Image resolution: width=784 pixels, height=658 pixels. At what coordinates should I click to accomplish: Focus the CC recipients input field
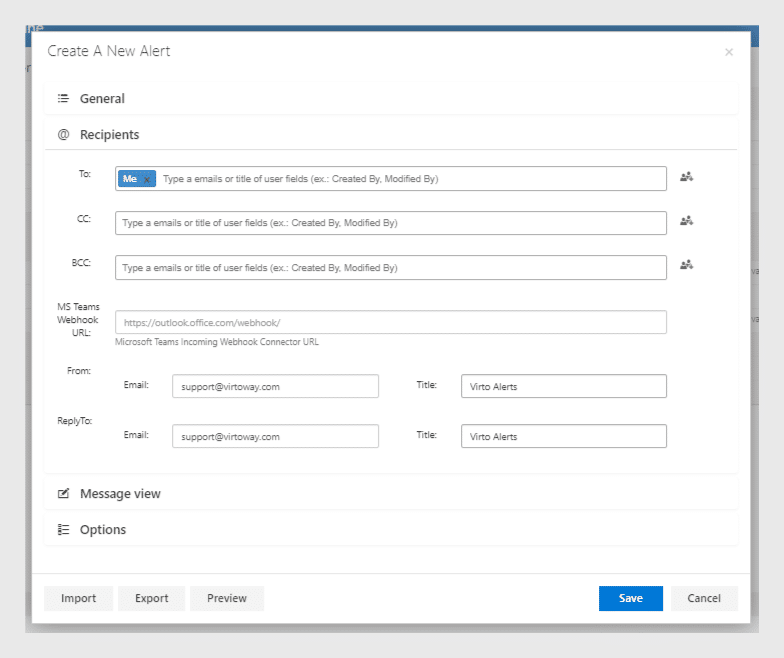[x=390, y=223]
